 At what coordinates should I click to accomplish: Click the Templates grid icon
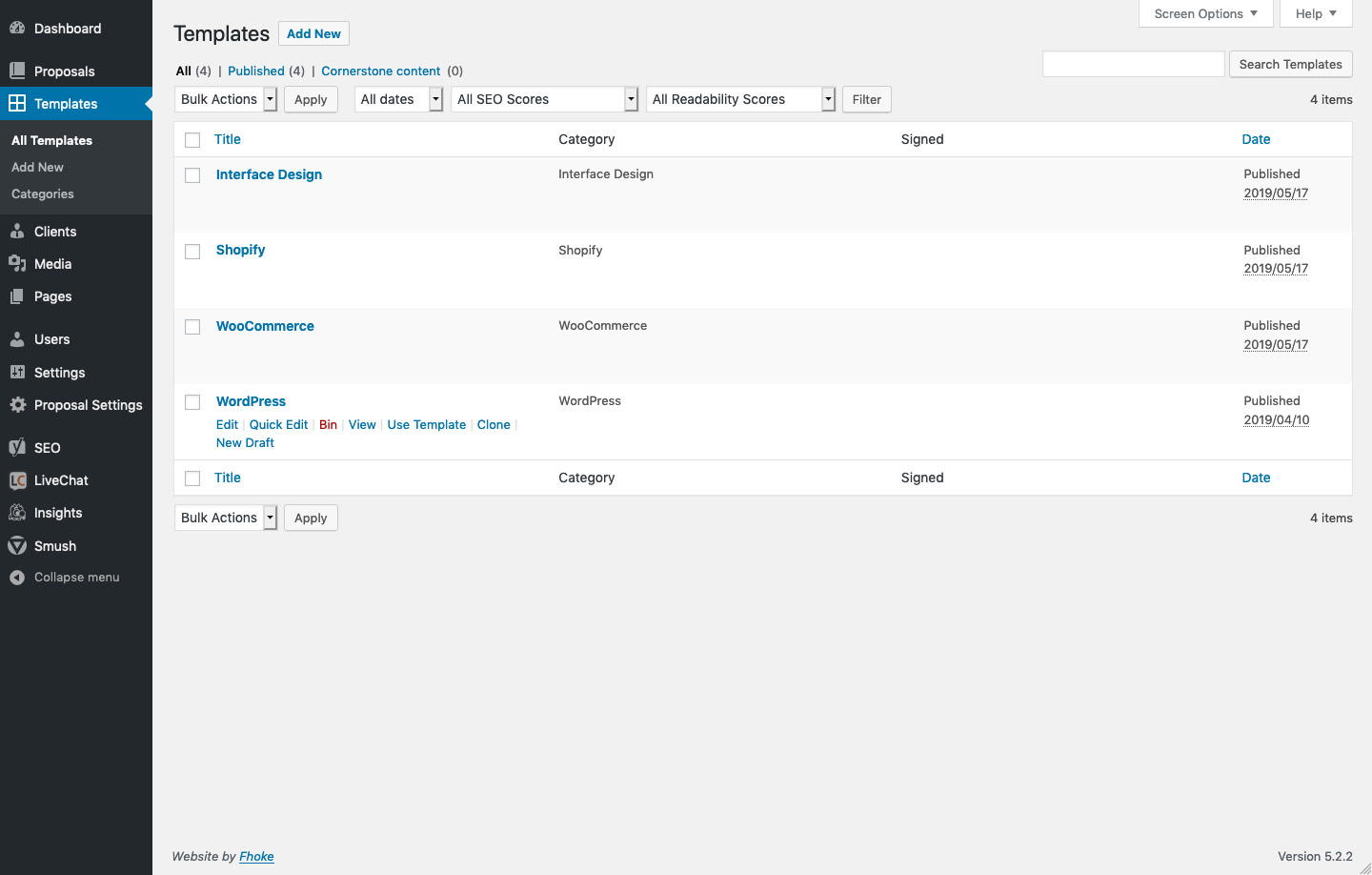(17, 103)
